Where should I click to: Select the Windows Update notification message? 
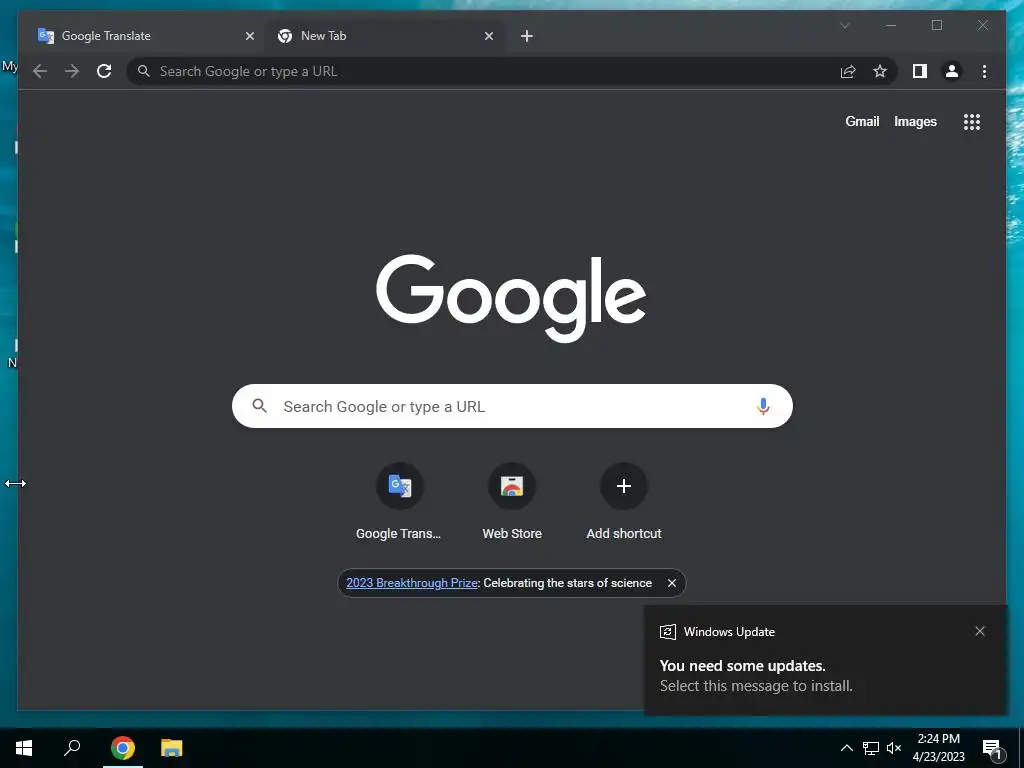click(x=825, y=660)
